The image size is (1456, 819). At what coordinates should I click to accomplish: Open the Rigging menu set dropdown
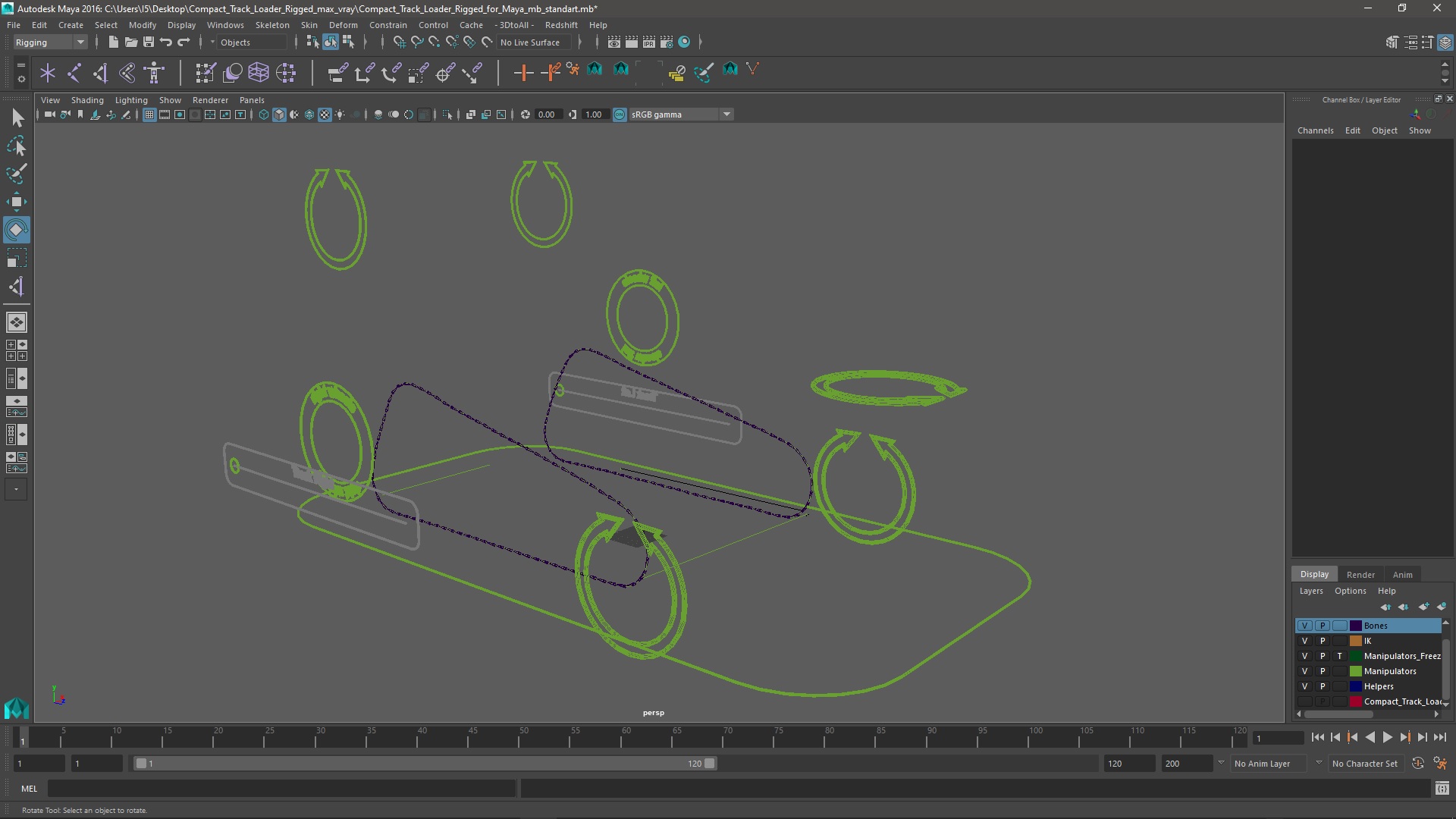point(50,42)
